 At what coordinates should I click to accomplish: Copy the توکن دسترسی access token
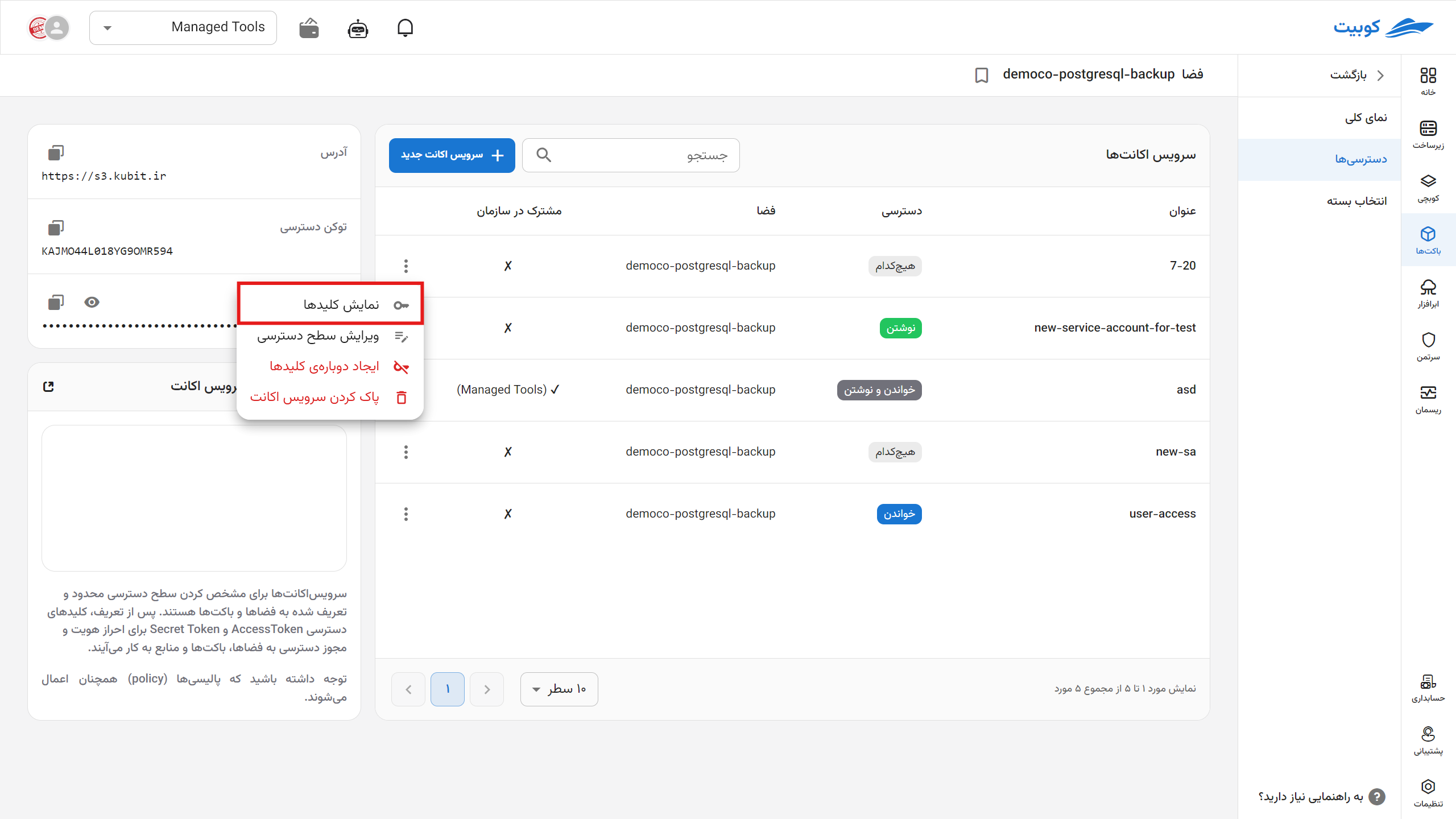pos(56,227)
